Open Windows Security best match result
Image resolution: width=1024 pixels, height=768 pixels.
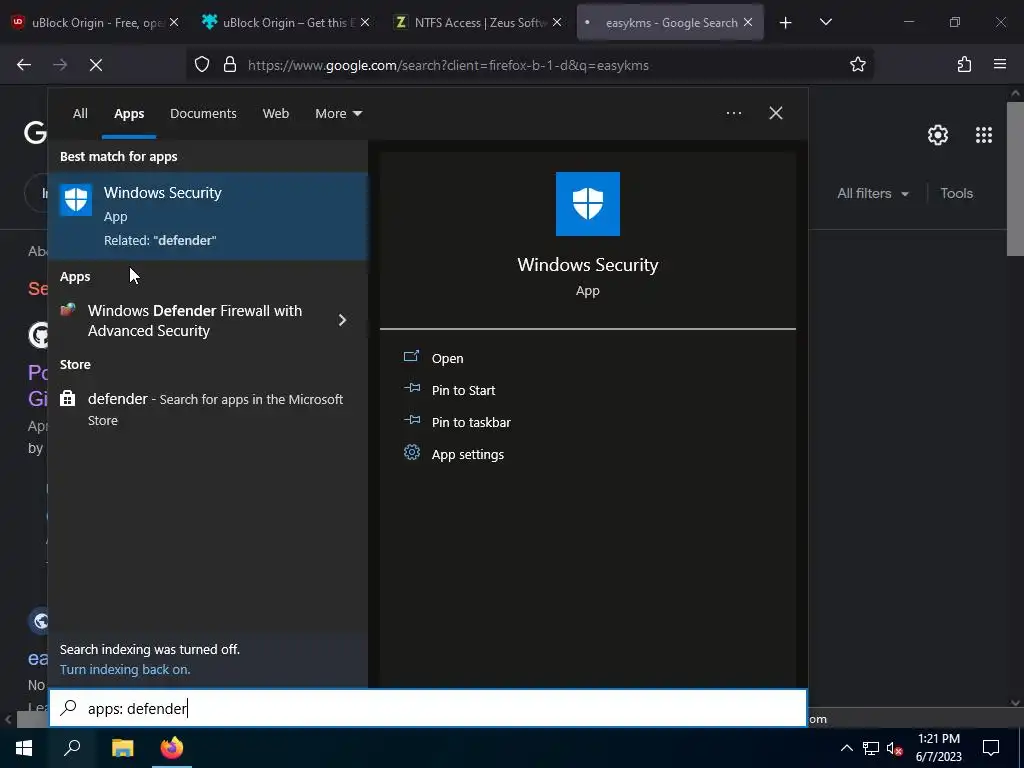[x=208, y=216]
